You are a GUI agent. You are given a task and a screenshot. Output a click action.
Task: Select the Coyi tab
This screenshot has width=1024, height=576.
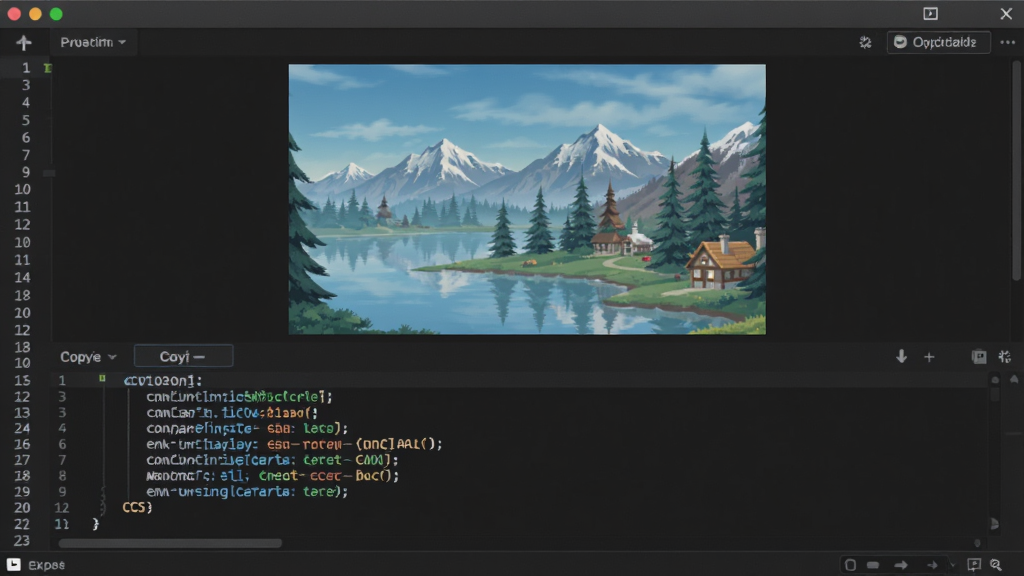pos(183,357)
